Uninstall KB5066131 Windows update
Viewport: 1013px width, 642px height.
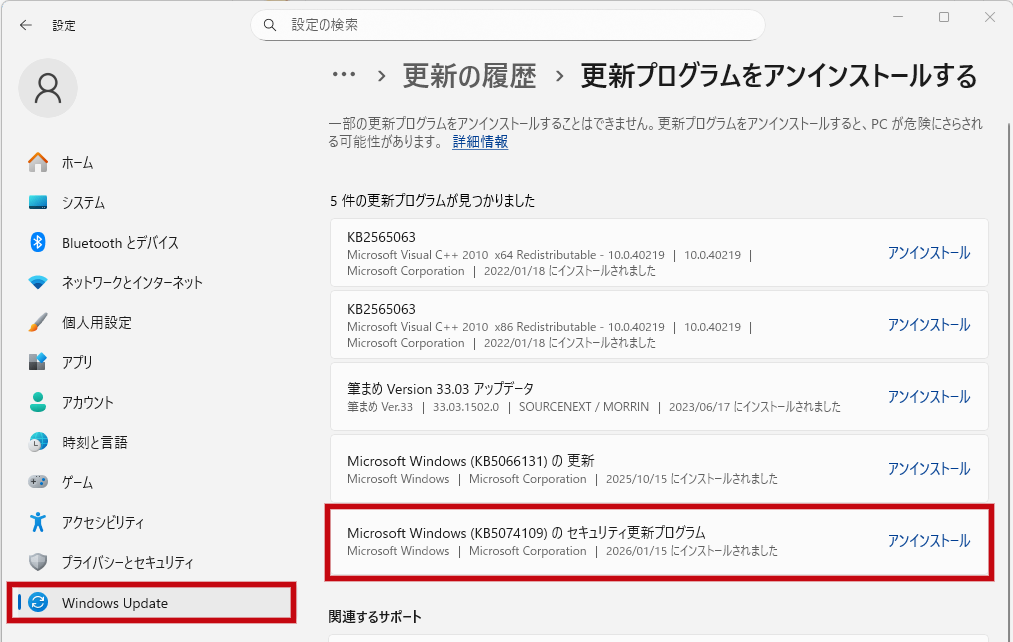928,469
